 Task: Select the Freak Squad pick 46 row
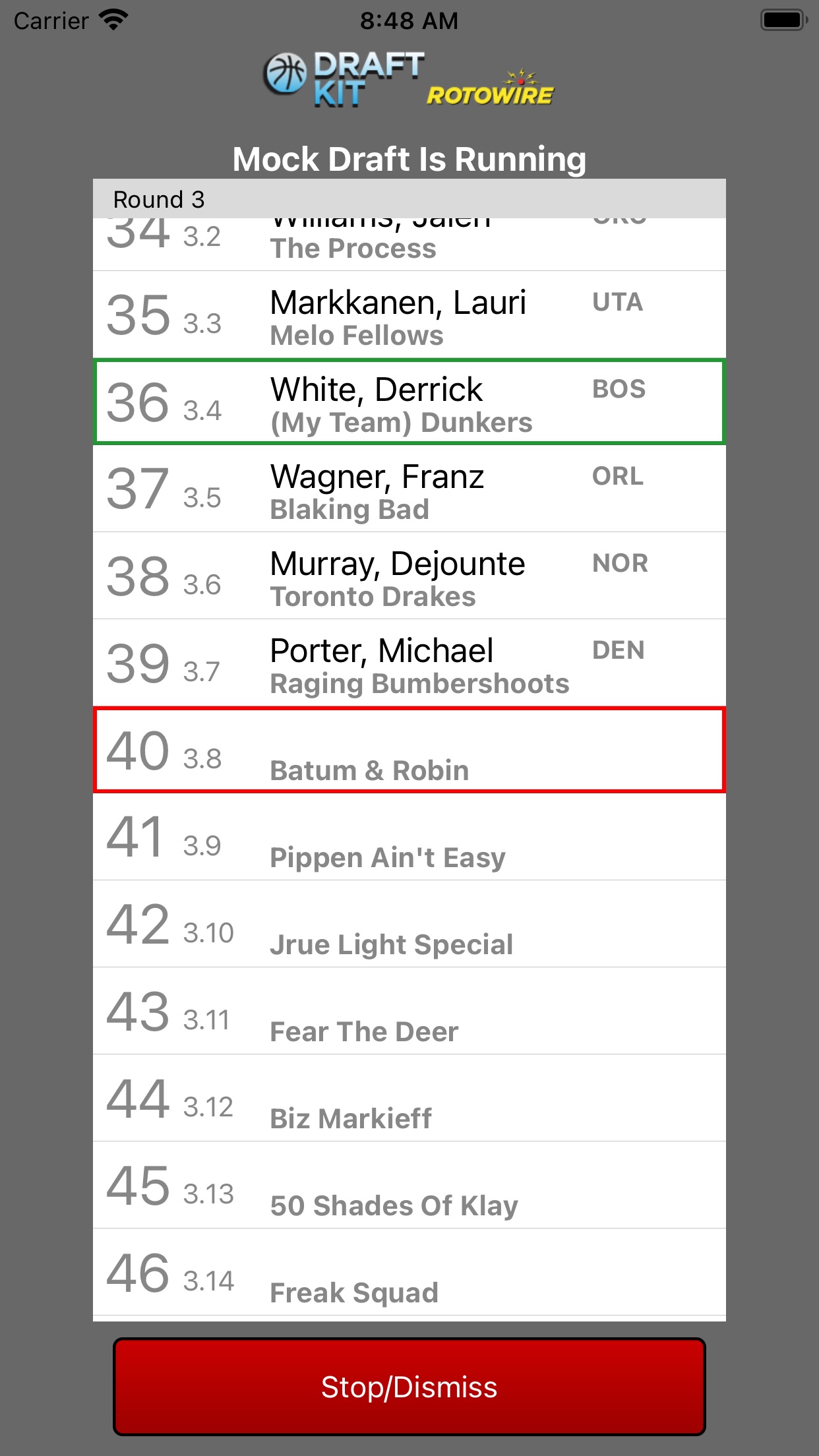click(409, 1272)
